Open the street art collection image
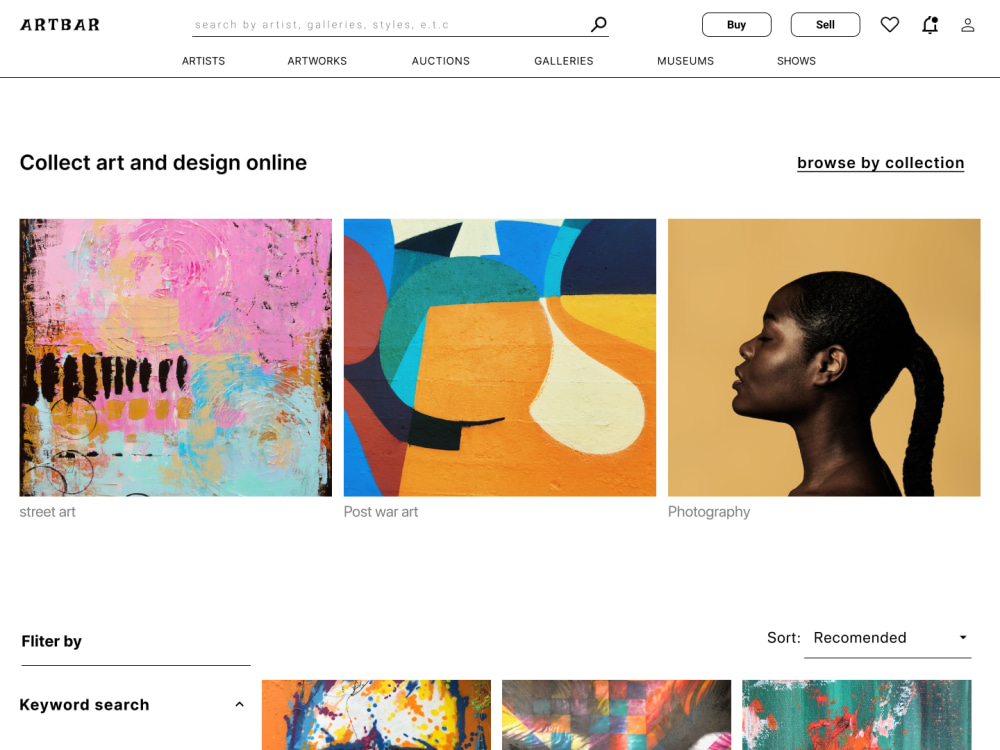The height and width of the screenshot is (750, 1000). click(175, 358)
